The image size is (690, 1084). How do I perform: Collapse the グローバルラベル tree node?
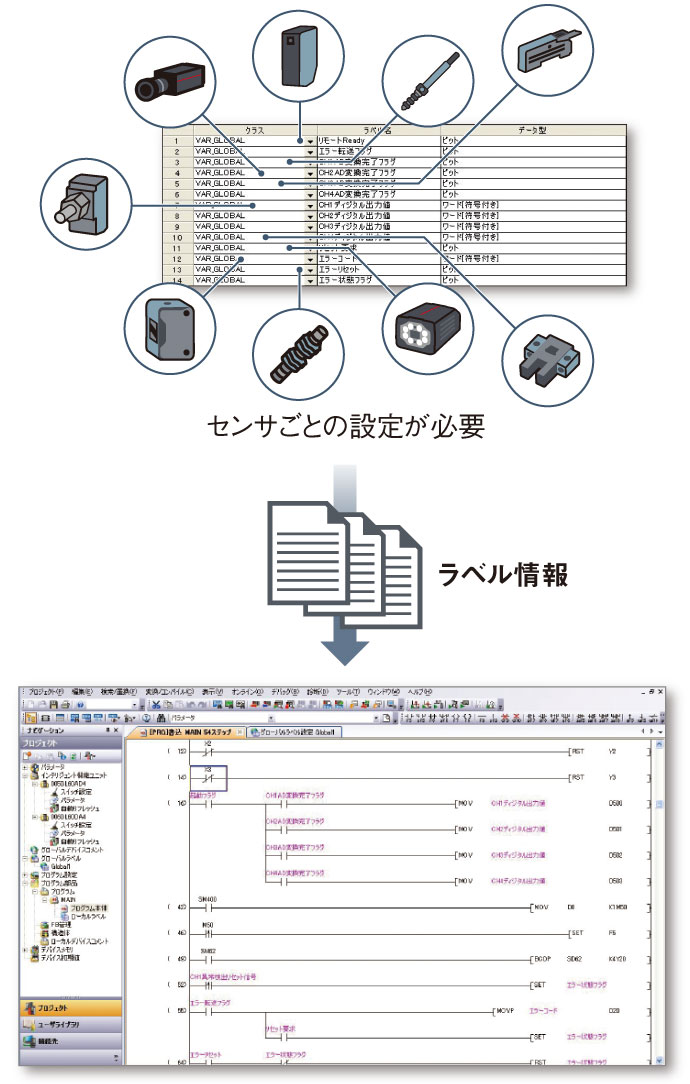click(x=26, y=858)
